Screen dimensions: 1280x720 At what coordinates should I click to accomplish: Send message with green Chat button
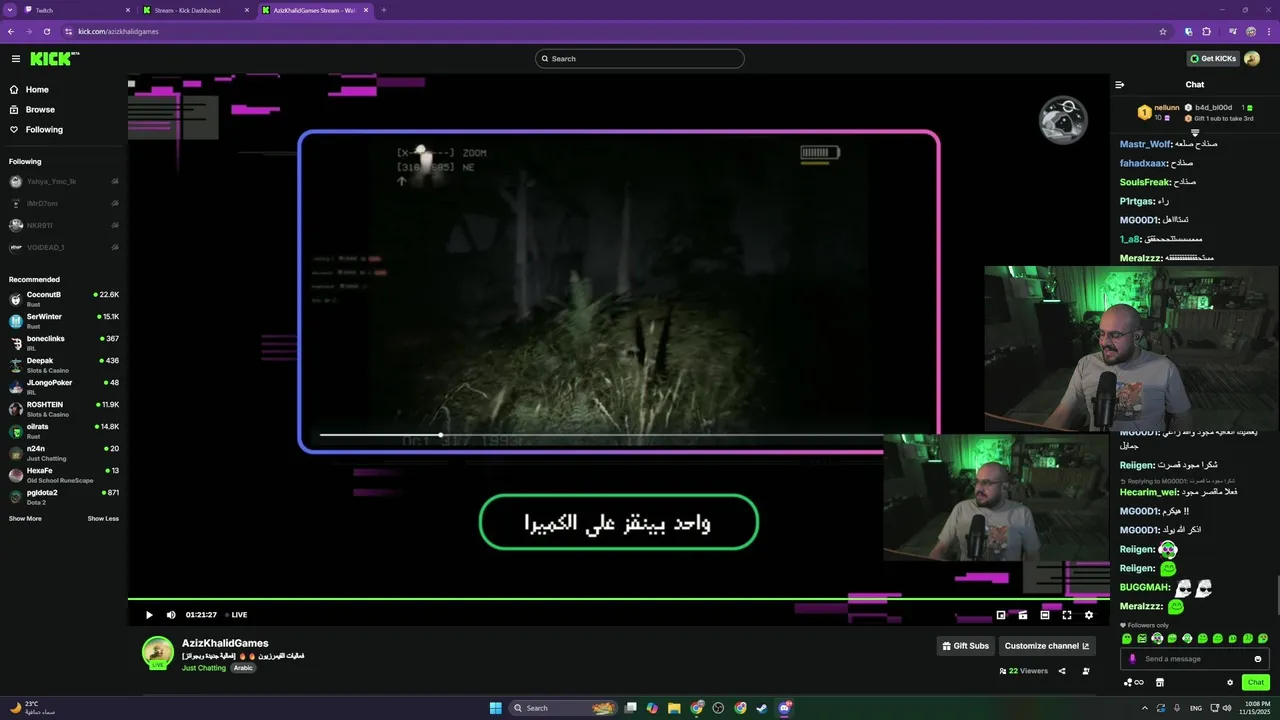tap(1256, 683)
